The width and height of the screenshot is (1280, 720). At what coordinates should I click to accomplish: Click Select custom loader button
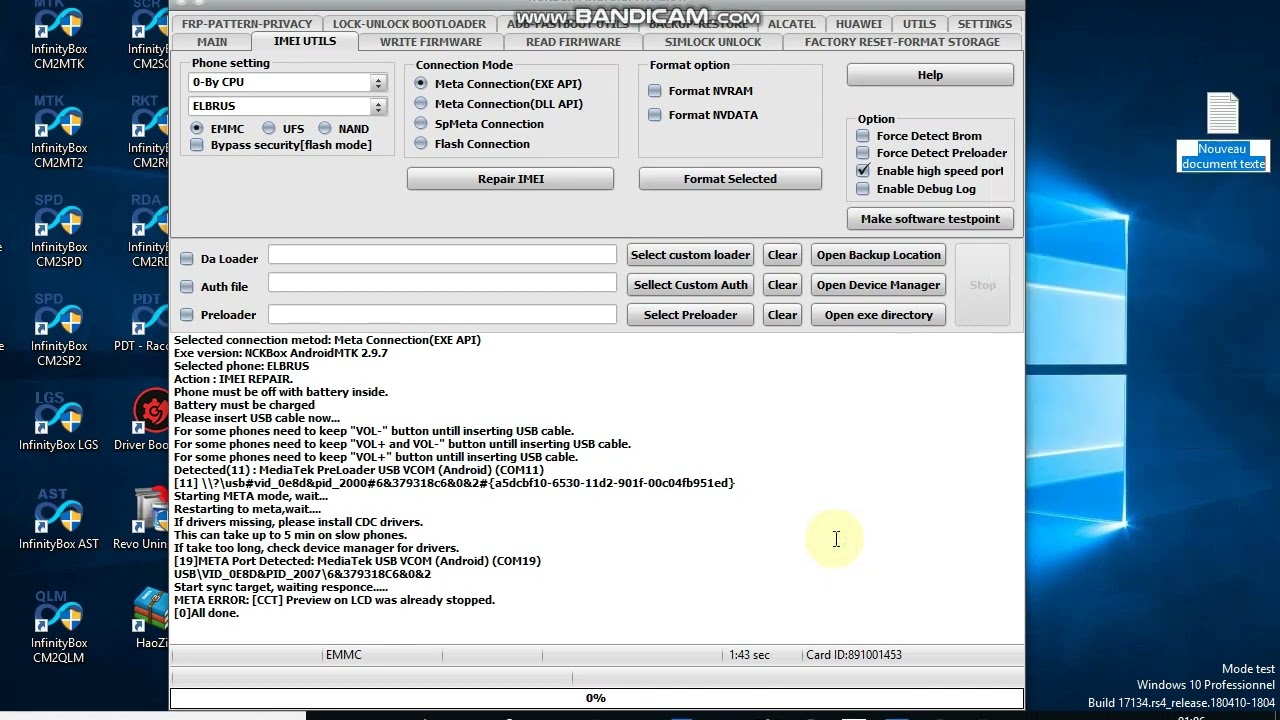coord(690,255)
